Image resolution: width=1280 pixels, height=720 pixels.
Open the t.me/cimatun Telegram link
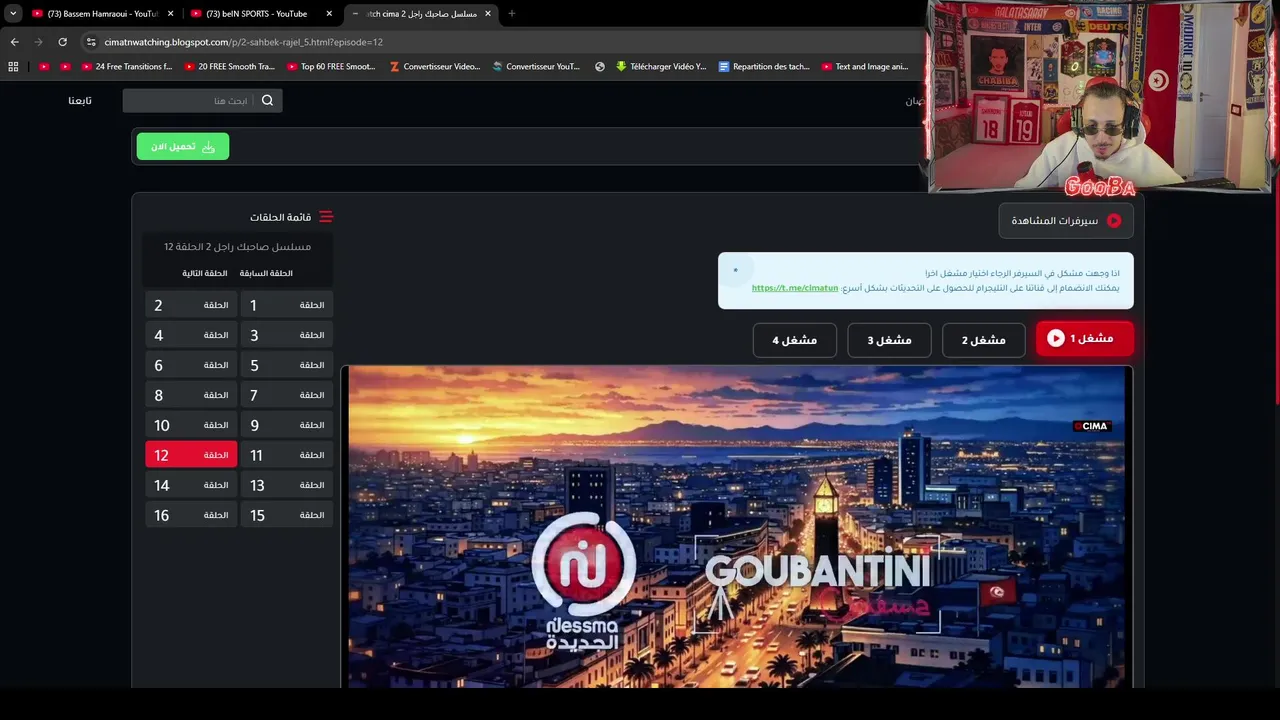(795, 288)
